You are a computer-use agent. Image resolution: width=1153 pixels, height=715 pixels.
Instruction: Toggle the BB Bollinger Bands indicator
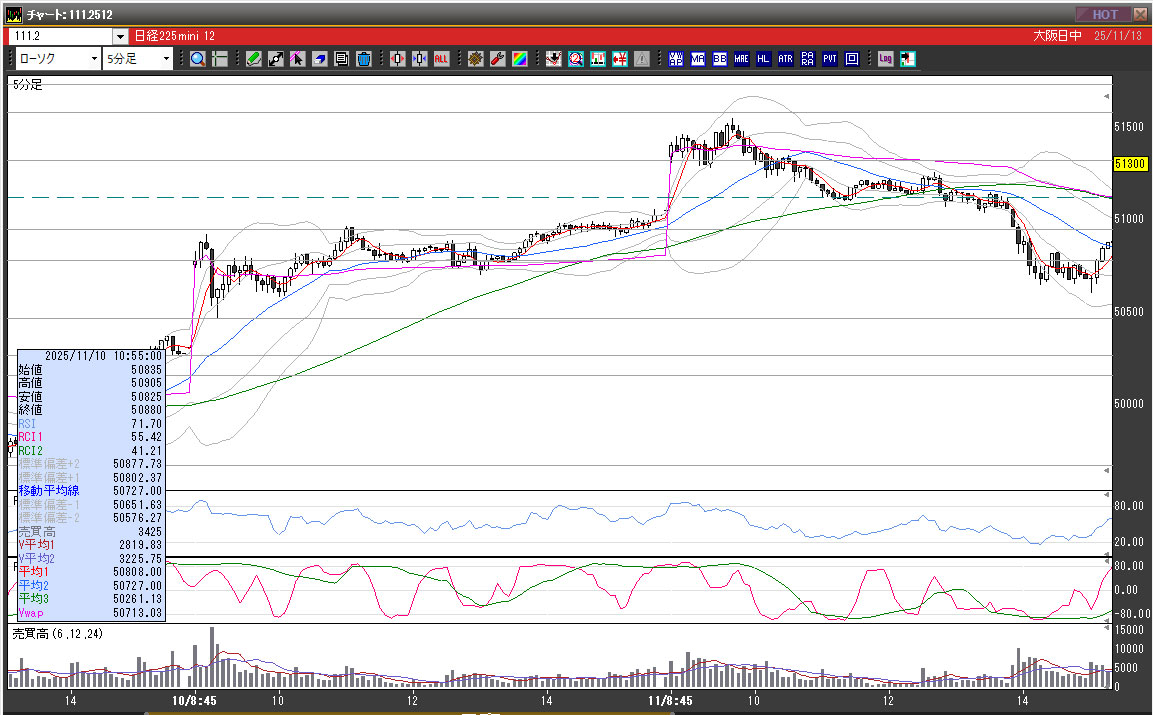tap(720, 59)
